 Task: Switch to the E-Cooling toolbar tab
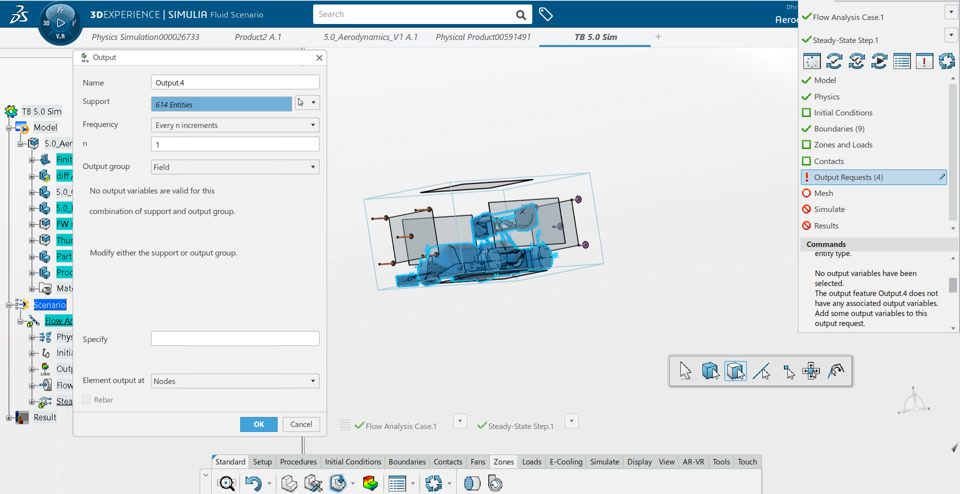566,462
